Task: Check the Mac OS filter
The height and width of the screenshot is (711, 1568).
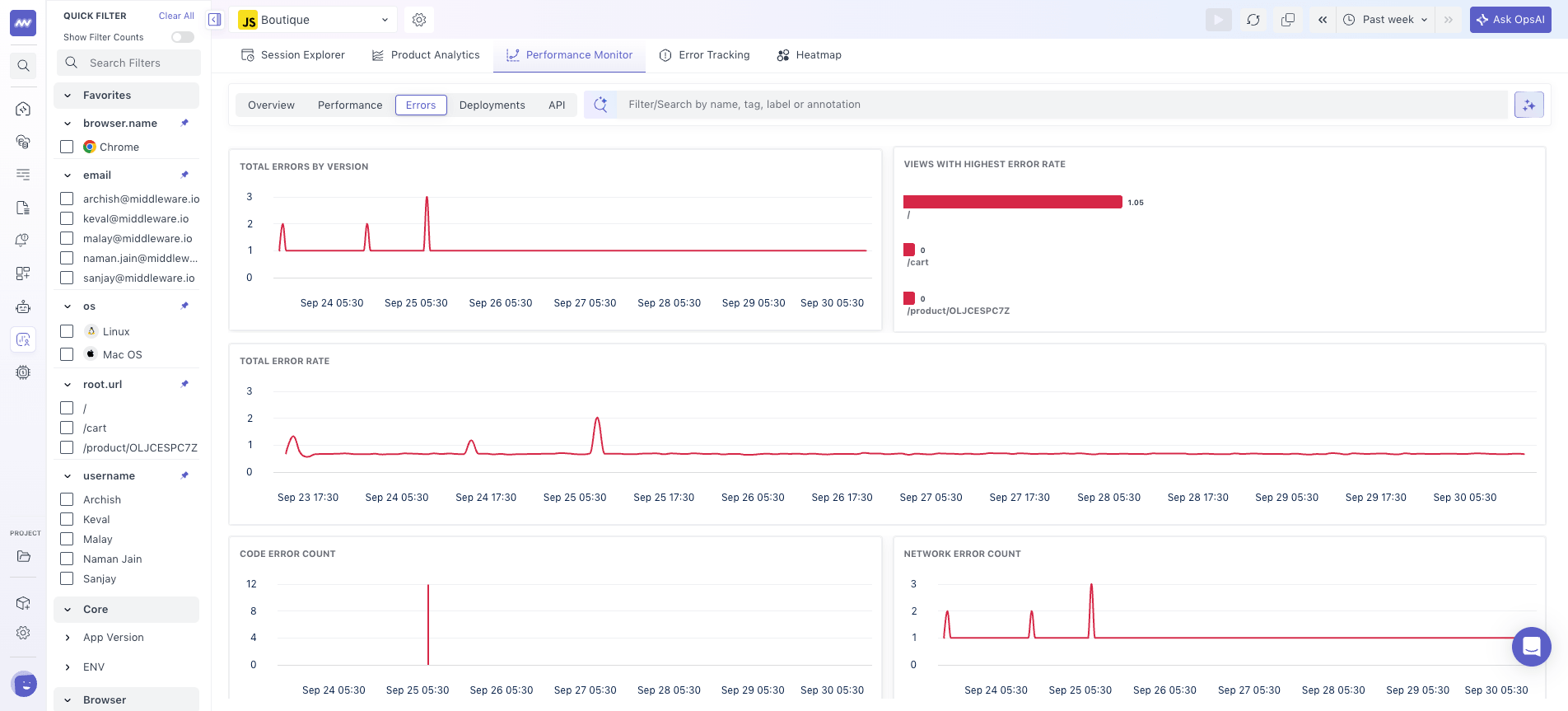Action: click(67, 354)
